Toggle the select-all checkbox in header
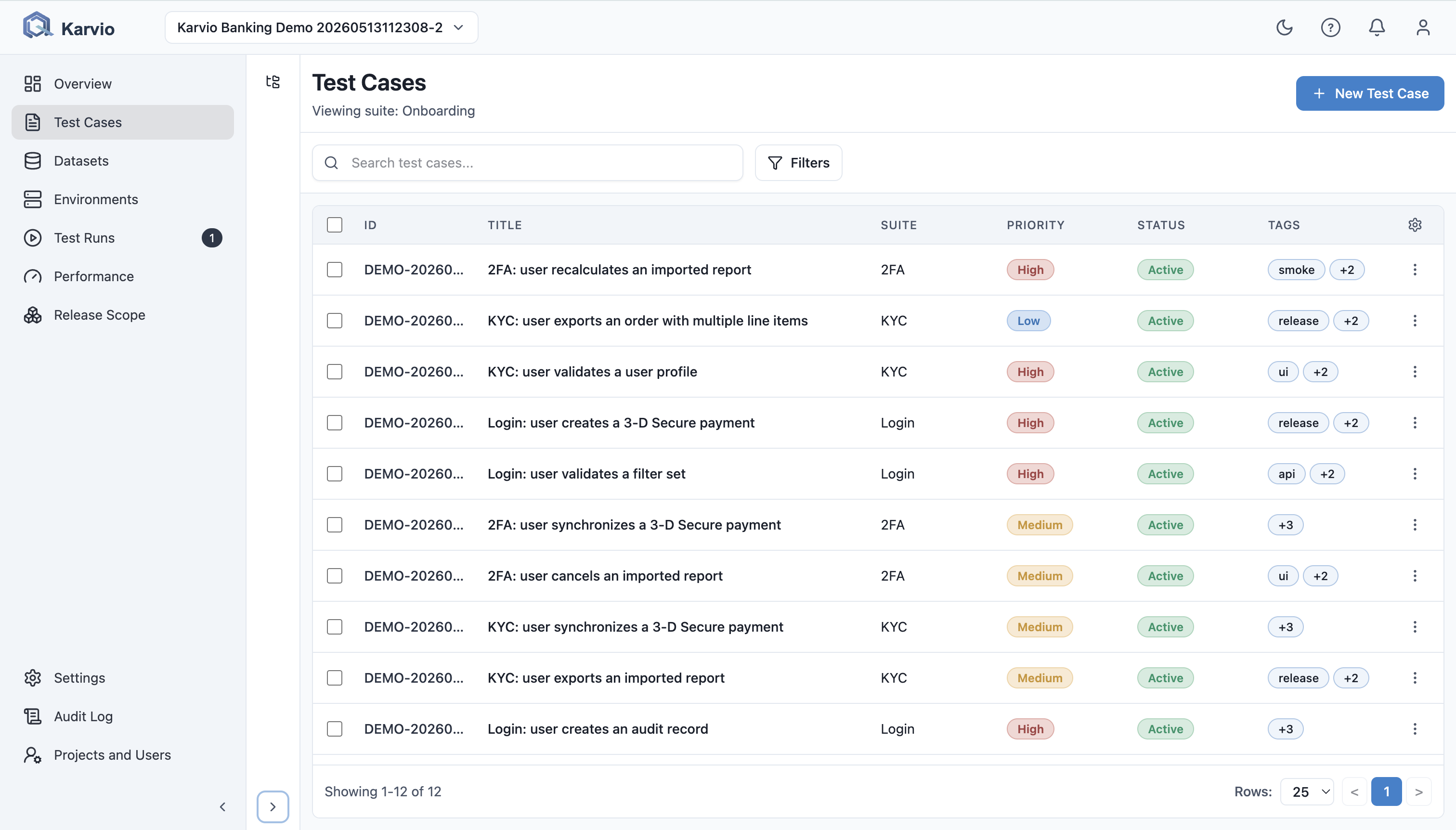Viewport: 1456px width, 830px height. 335,225
